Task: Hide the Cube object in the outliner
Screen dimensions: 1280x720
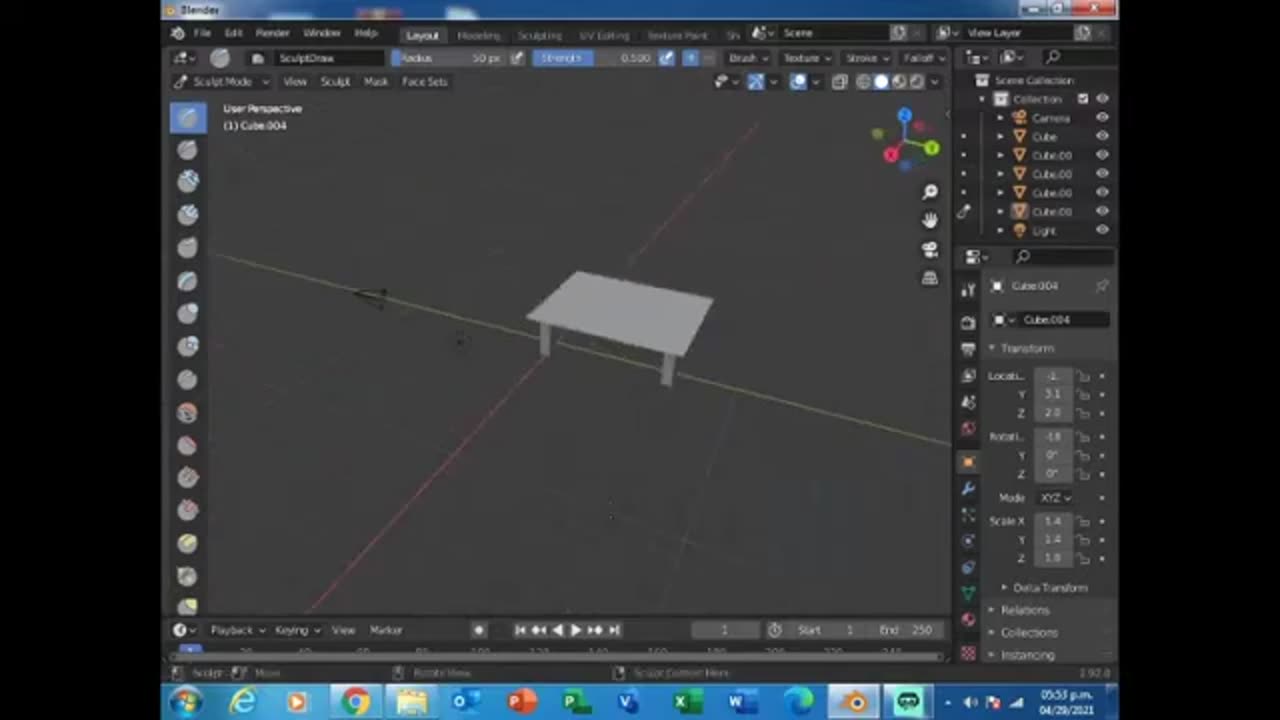Action: tap(1102, 136)
